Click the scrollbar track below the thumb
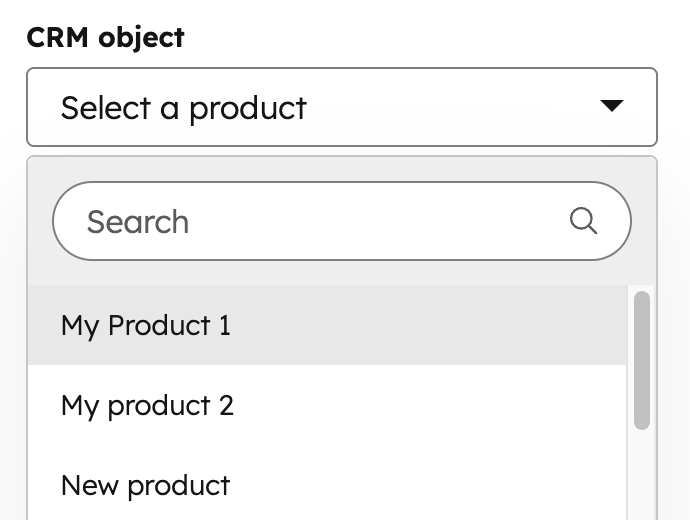The height and width of the screenshot is (520, 690). pyautogui.click(x=642, y=475)
